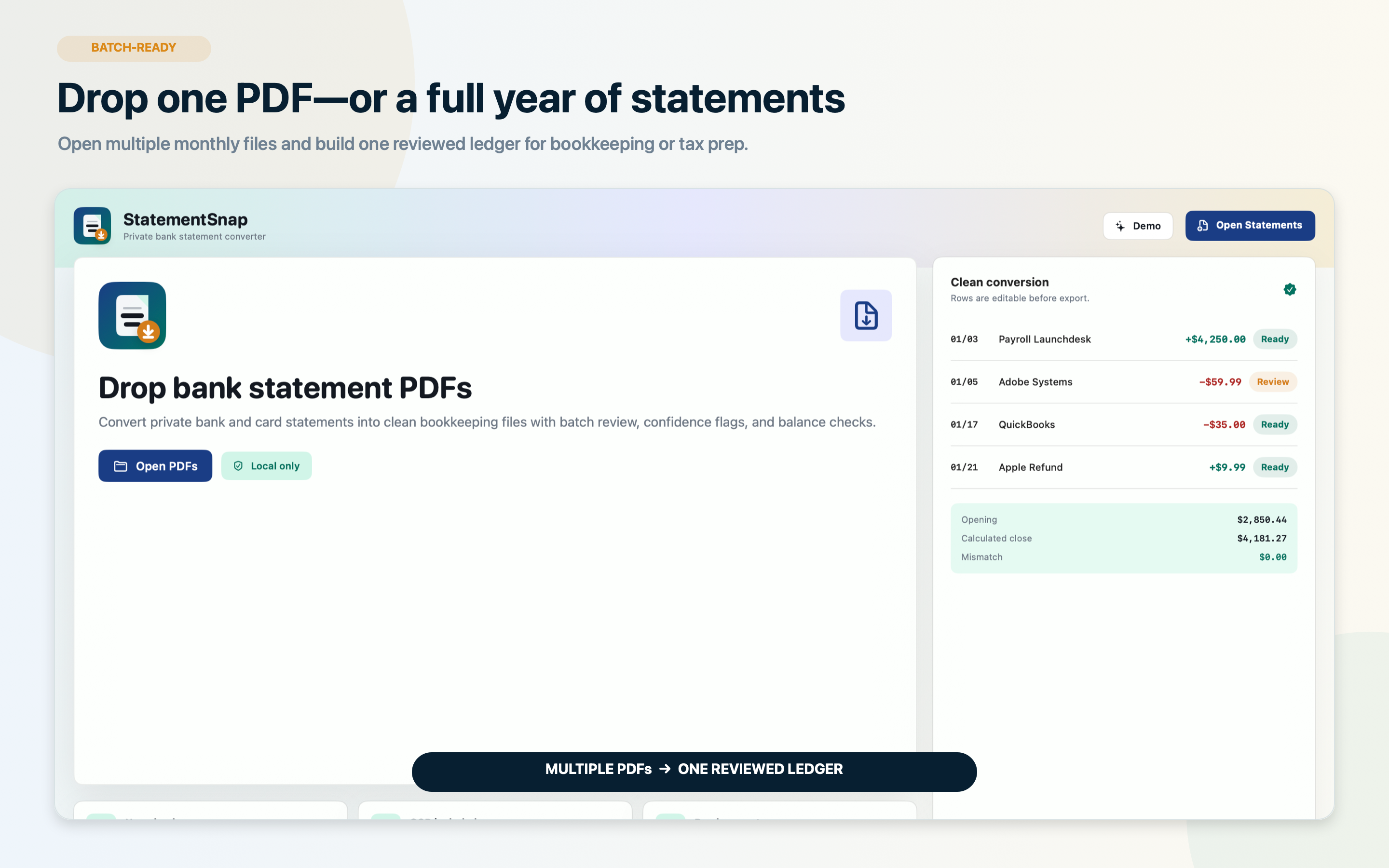Click Ready status on Payroll Launchdesk

(x=1274, y=339)
